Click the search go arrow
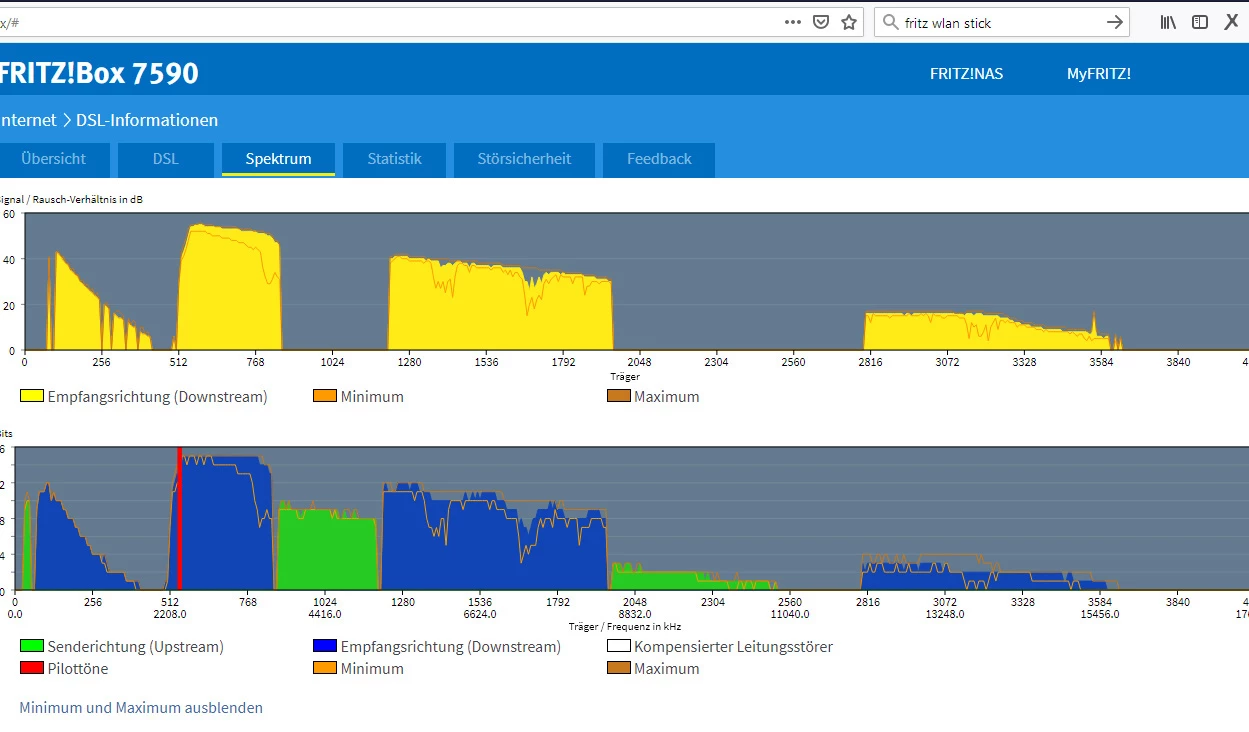The image size is (1249, 732). (x=1115, y=22)
